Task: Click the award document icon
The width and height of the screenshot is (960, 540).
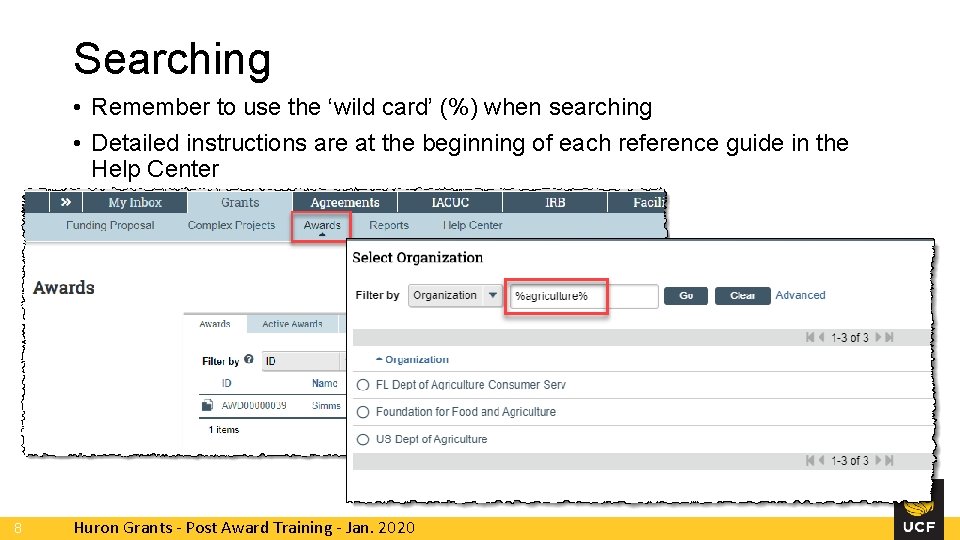Action: click(208, 405)
